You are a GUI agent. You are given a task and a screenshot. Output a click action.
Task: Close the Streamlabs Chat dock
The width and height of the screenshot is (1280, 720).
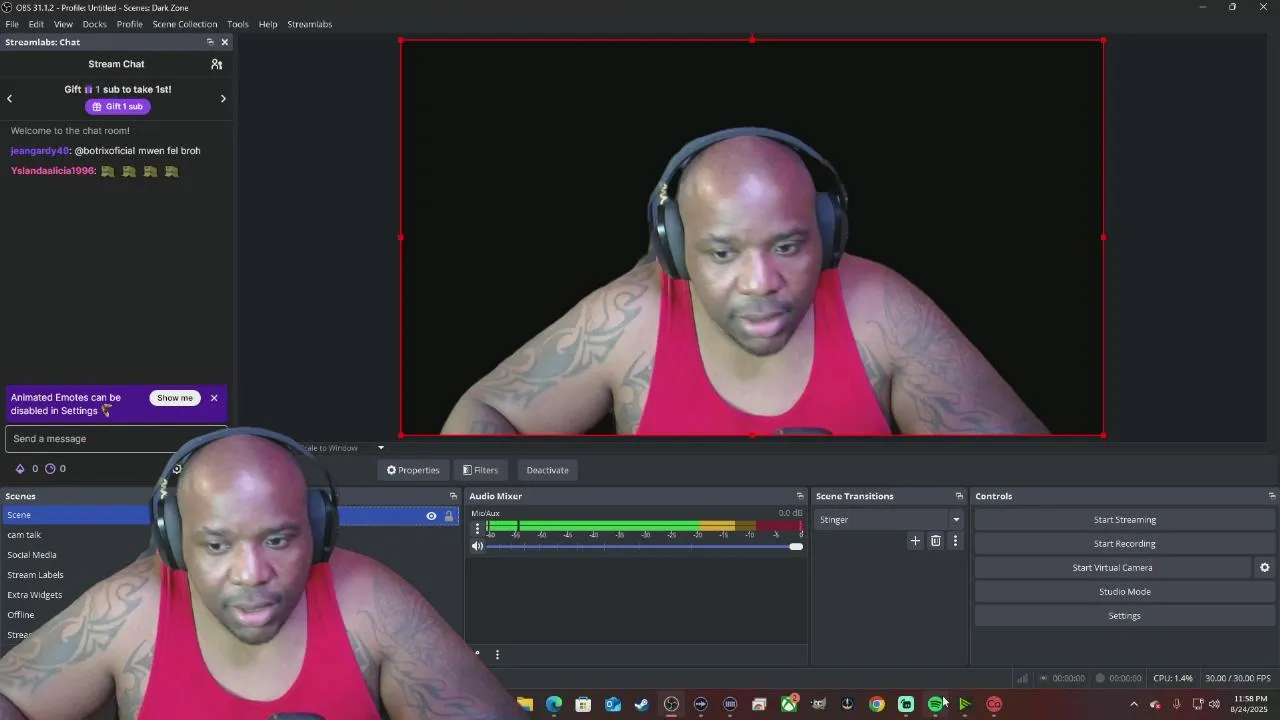(x=224, y=42)
